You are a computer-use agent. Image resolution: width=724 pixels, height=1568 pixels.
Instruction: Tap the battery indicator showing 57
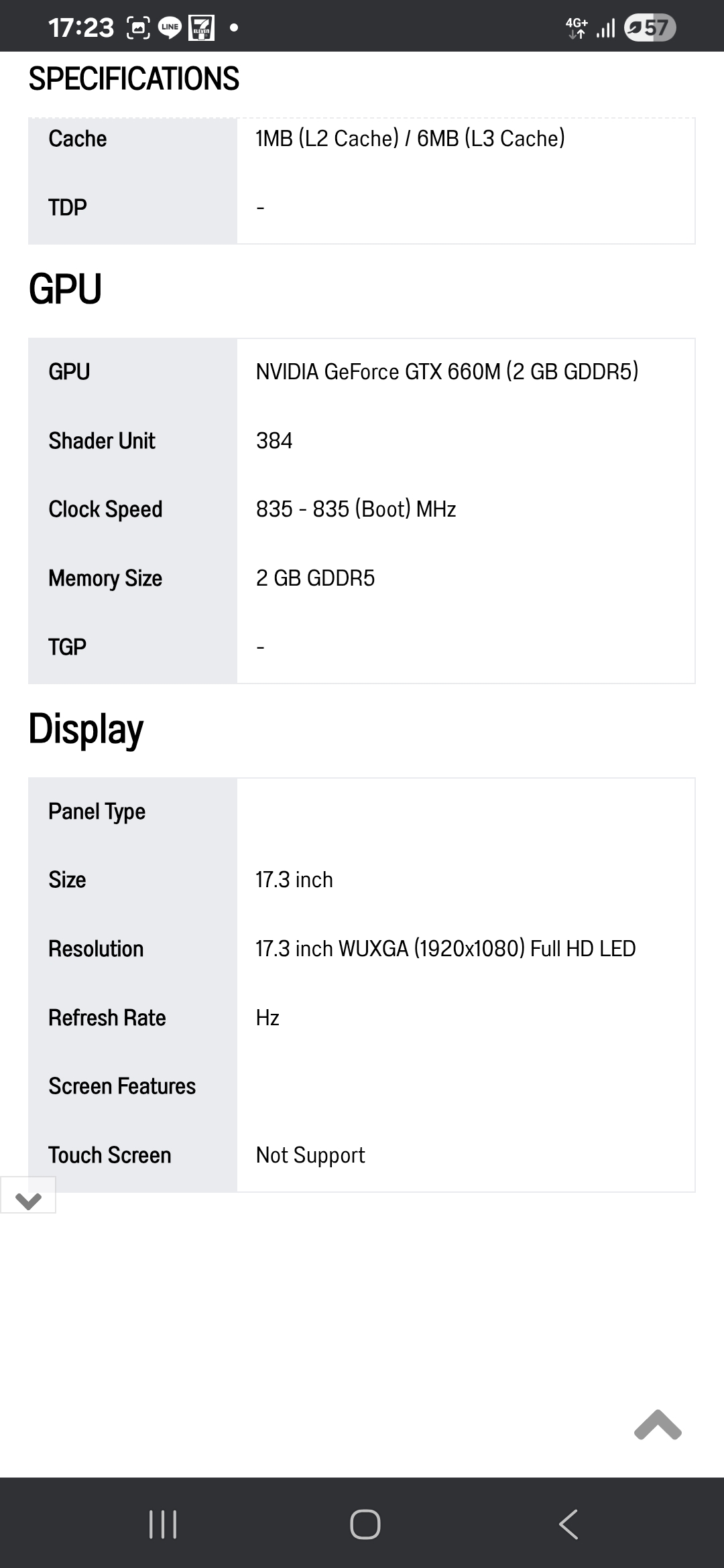[x=650, y=27]
